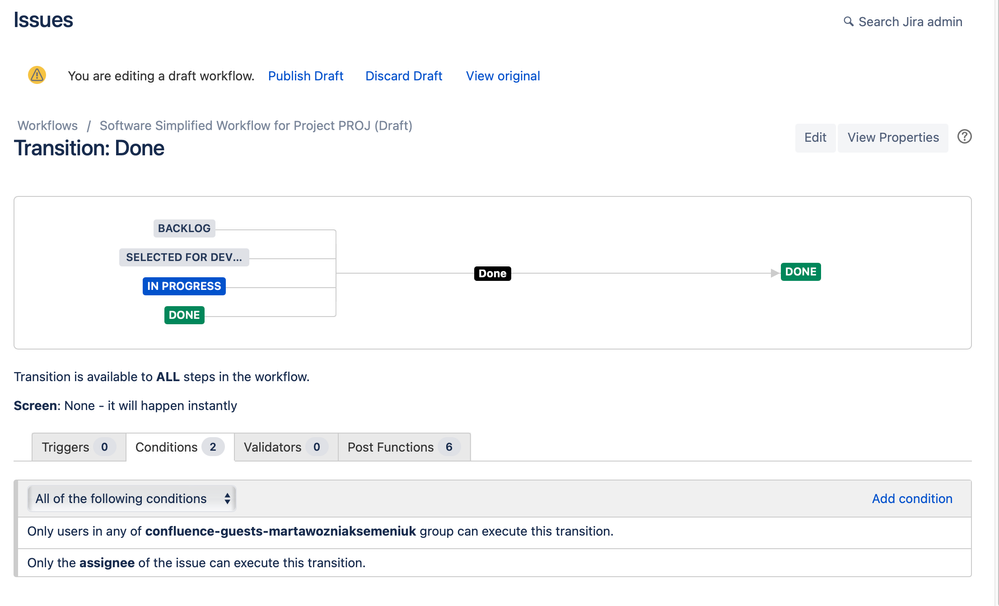
Task: Open the Software Simplified Workflow breadcrumb
Action: (255, 126)
